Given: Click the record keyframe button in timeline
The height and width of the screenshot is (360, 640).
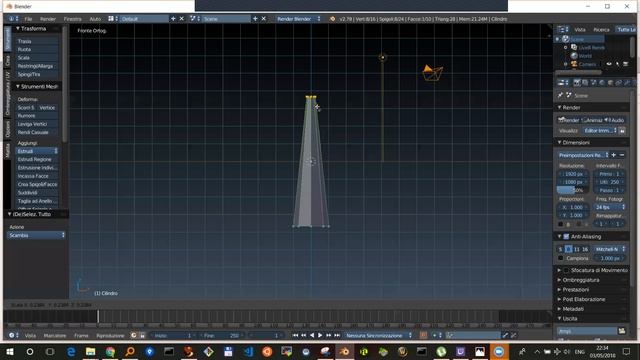Looking at the screenshot, I should click(x=423, y=335).
